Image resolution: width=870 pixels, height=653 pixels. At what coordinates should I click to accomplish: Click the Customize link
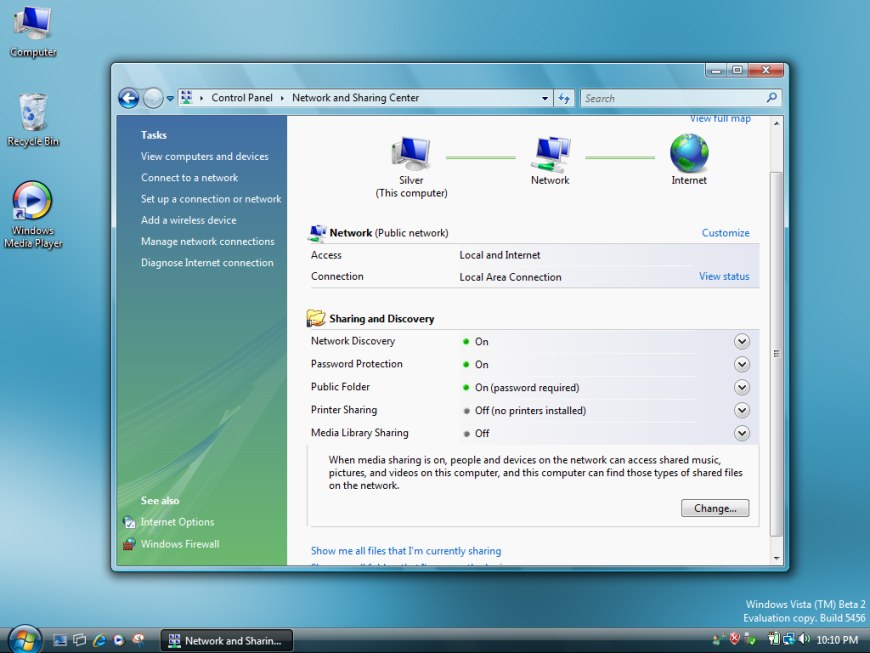725,233
